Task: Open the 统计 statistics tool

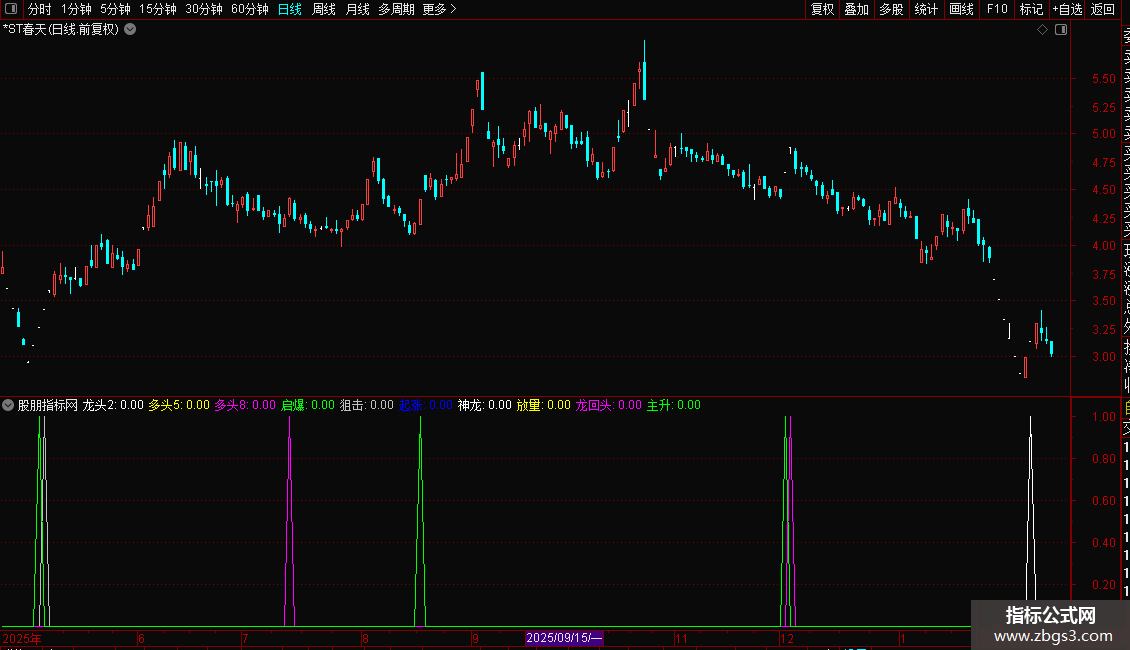Action: tap(926, 9)
